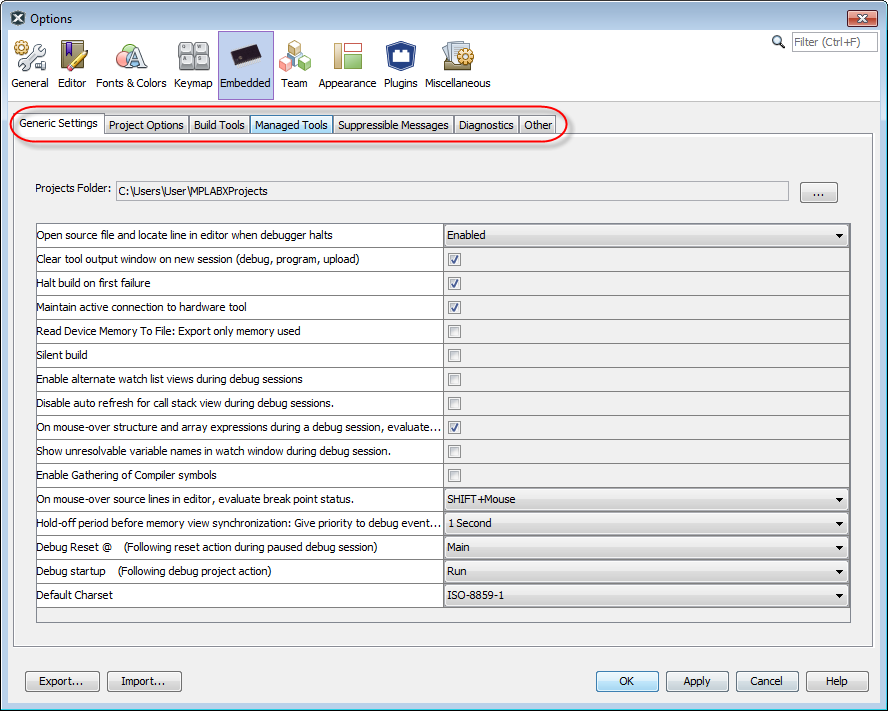
Task: Expand the Debug startup Run dropdown
Action: [645, 572]
